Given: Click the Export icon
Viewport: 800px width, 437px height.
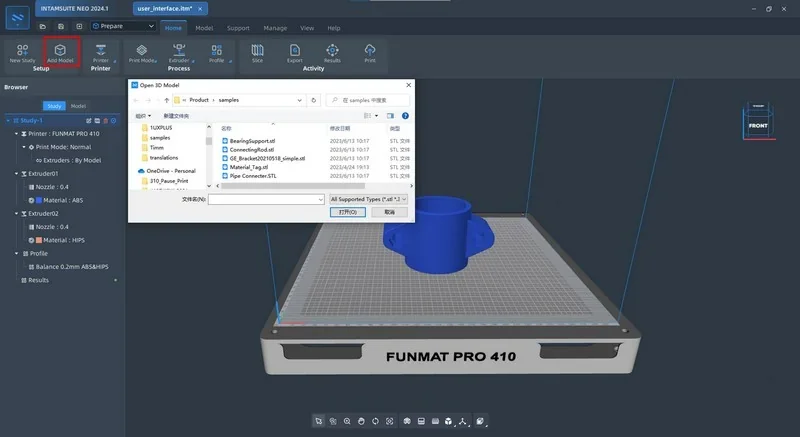Looking at the screenshot, I should (294, 50).
